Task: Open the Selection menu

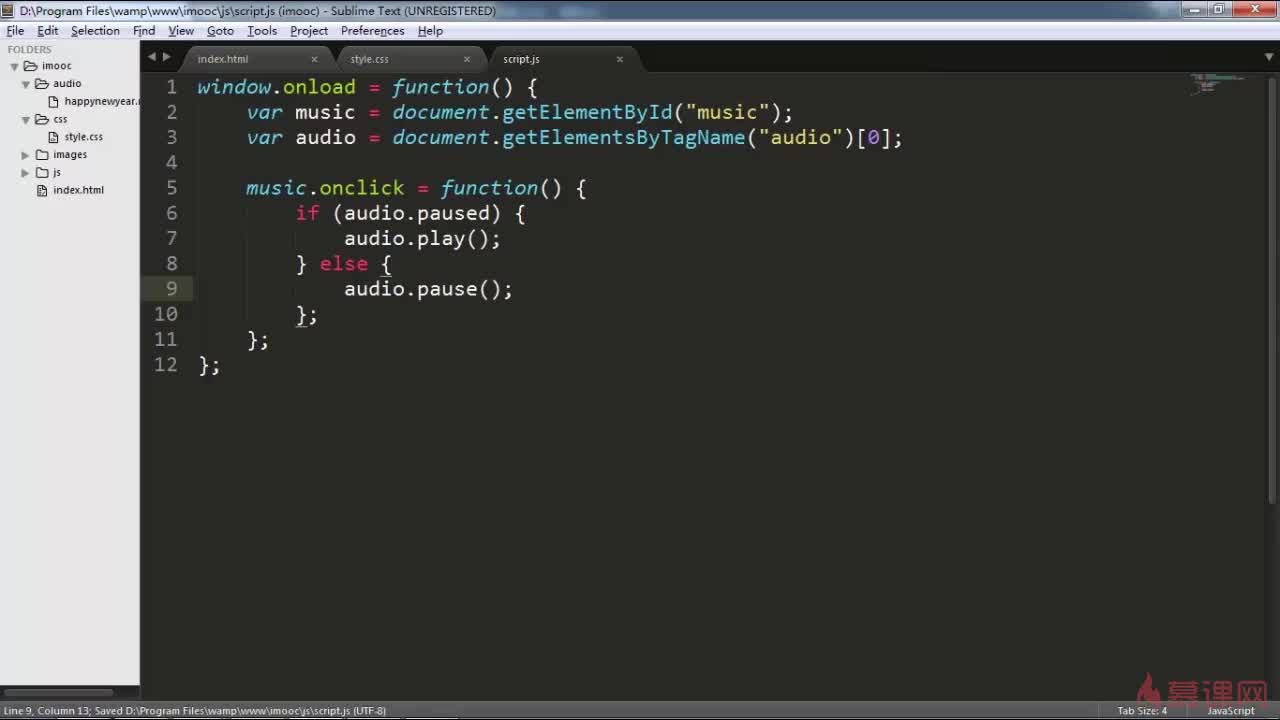Action: [95, 31]
